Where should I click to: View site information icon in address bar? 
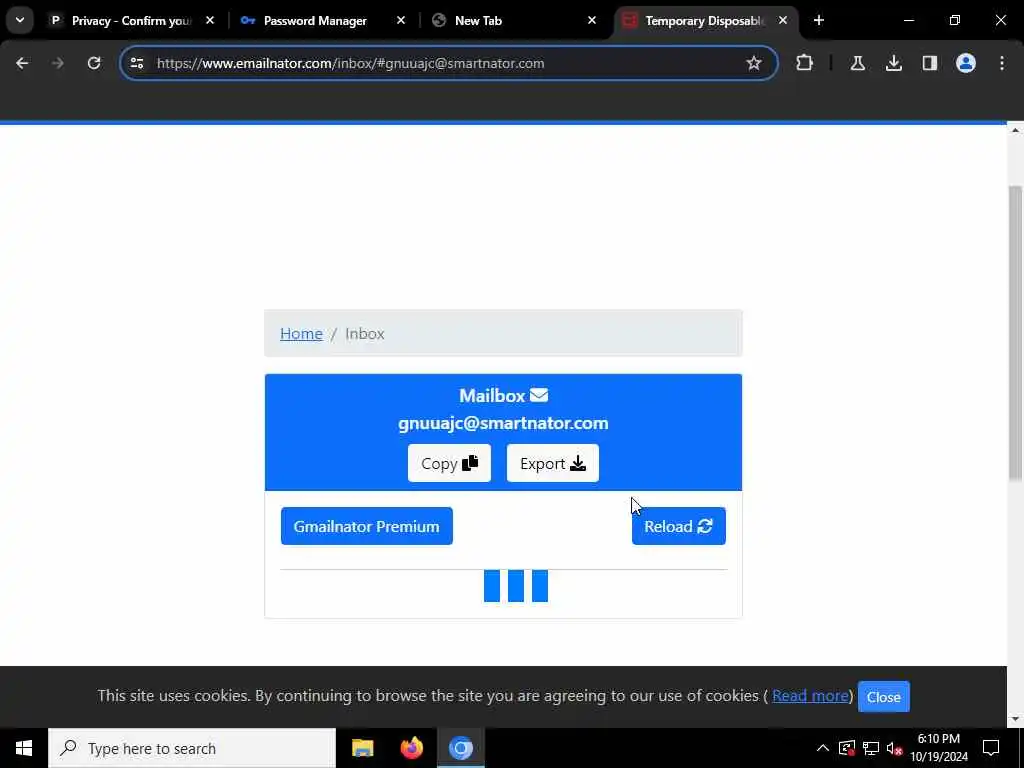point(136,63)
